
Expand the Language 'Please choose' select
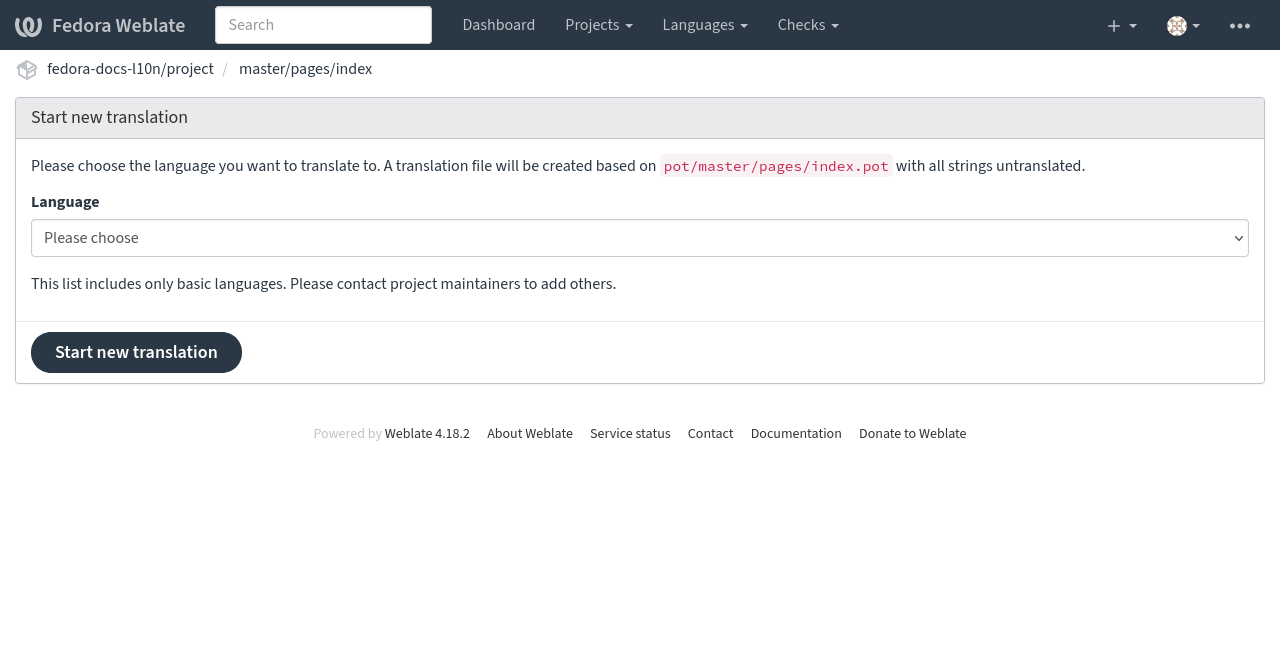[x=640, y=238]
